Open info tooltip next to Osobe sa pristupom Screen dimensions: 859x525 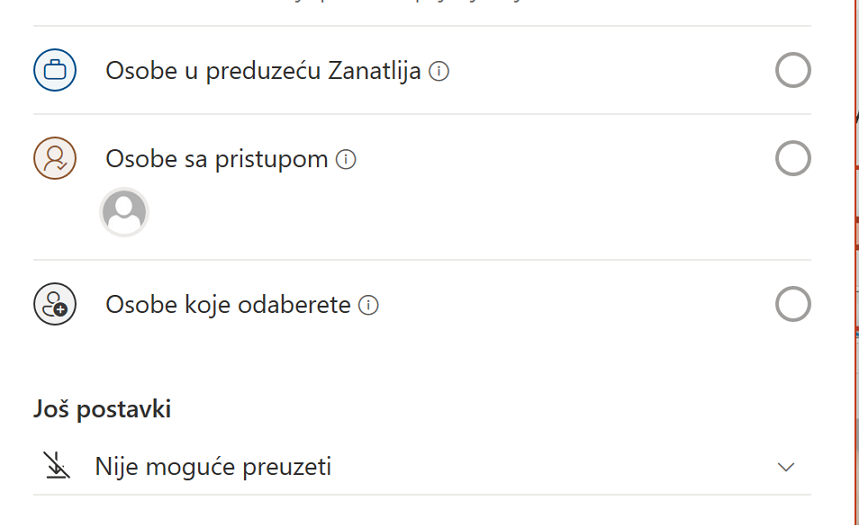[x=346, y=159]
